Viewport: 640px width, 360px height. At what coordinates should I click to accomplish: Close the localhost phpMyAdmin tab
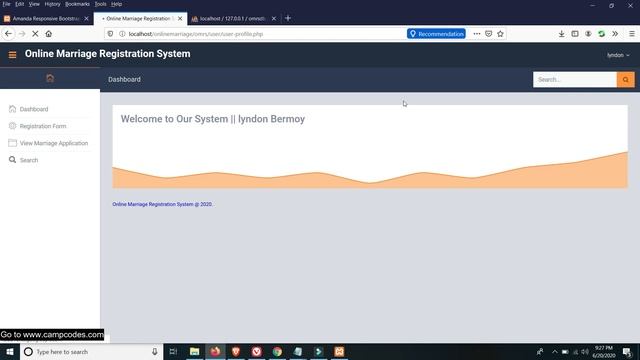pos(274,19)
